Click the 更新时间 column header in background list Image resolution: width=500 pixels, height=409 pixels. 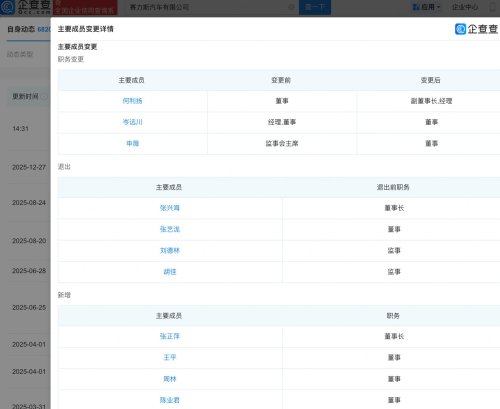(25, 96)
